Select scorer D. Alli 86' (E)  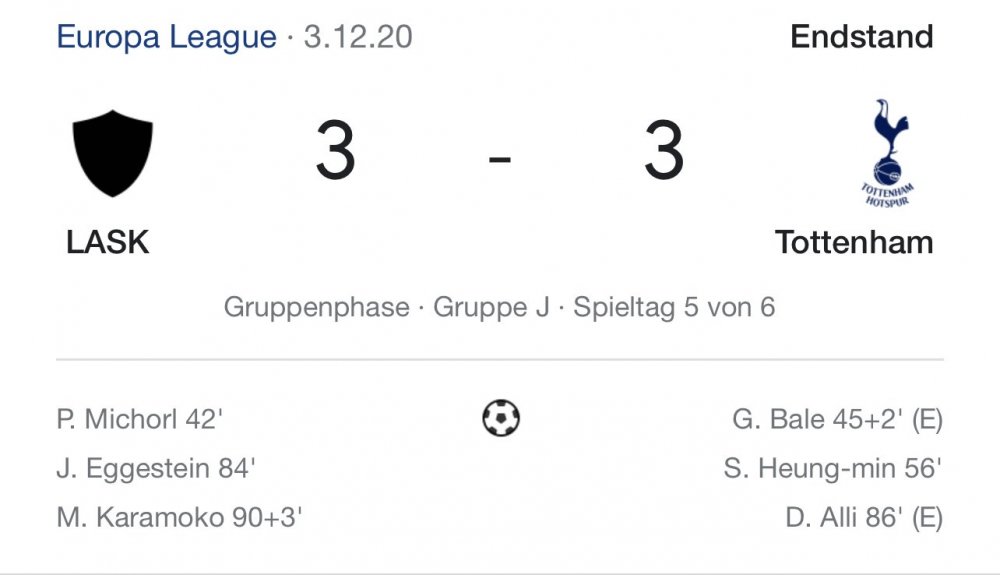point(864,517)
